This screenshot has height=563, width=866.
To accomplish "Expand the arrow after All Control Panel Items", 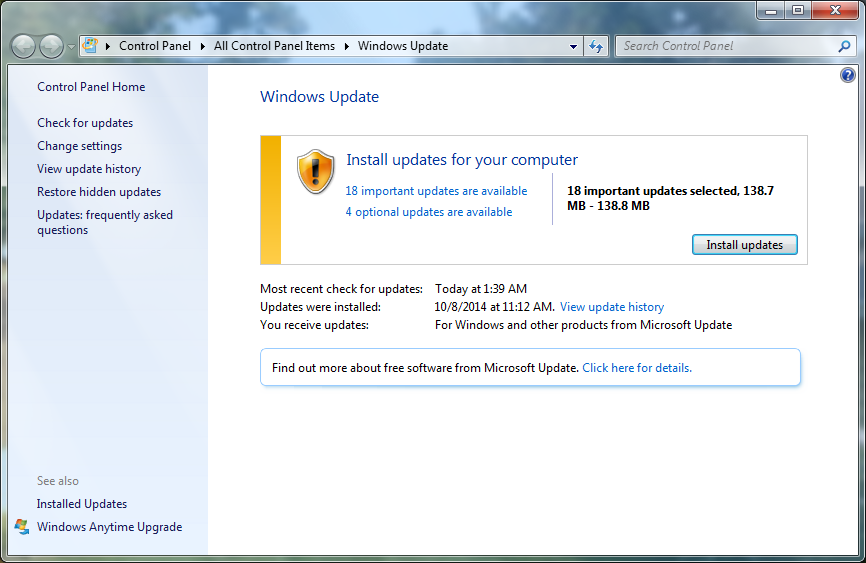I will [x=347, y=46].
